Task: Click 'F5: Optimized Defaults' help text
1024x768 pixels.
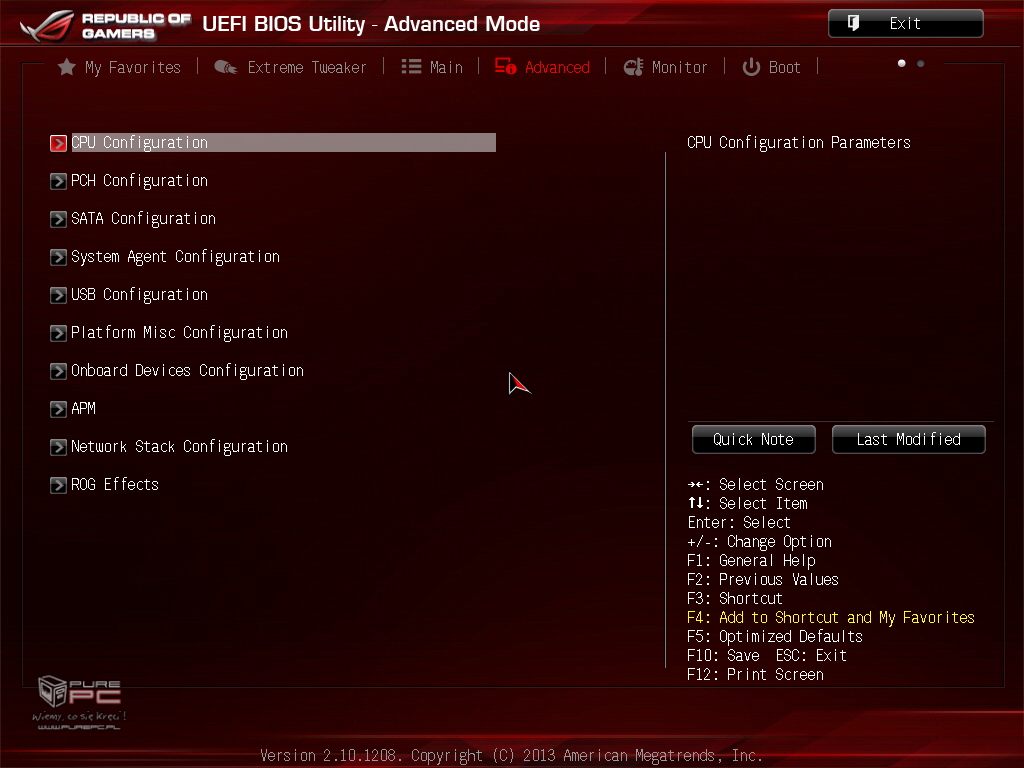Action: coord(775,637)
